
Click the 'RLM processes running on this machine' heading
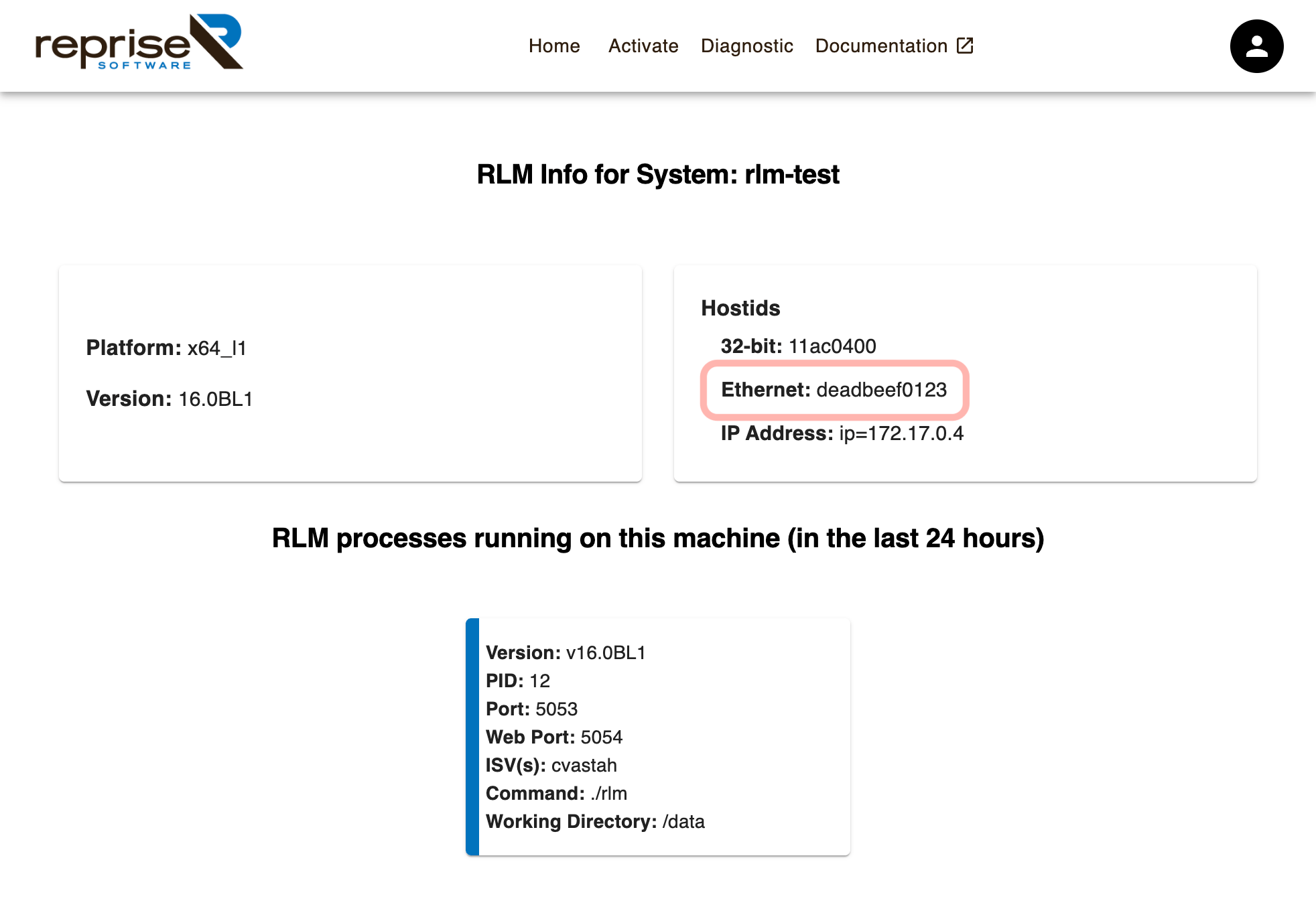point(658,539)
